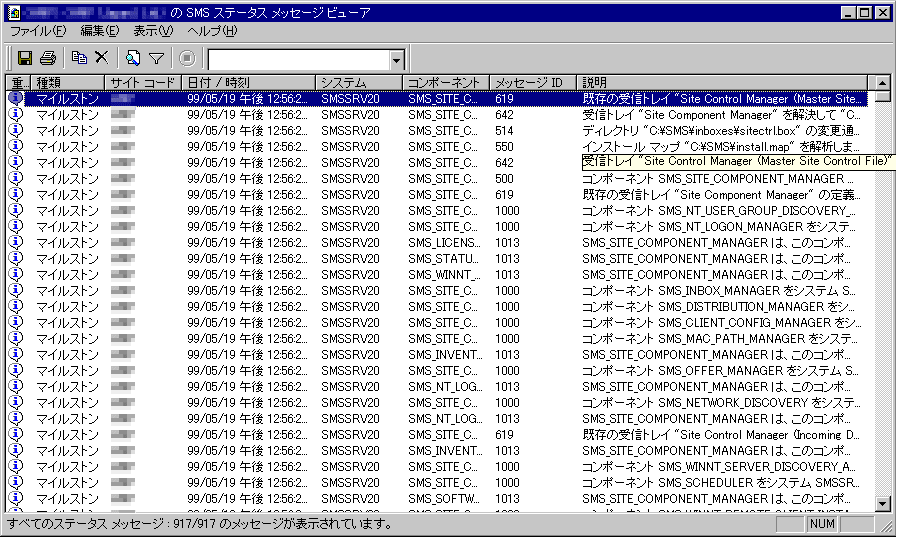Sort by the サイト コード column header
The width and height of the screenshot is (897, 538).
tap(143, 83)
